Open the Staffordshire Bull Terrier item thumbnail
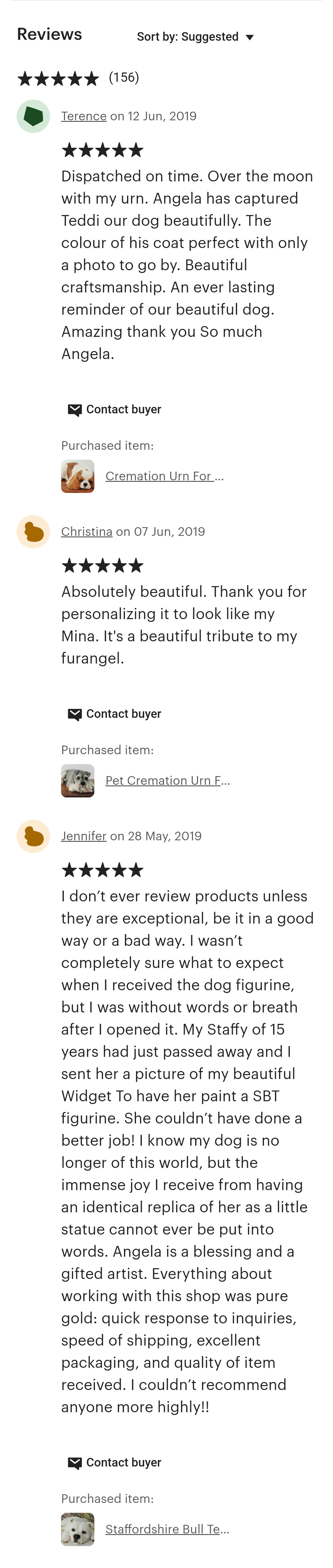Image resolution: width=333 pixels, height=1568 pixels. click(77, 1529)
